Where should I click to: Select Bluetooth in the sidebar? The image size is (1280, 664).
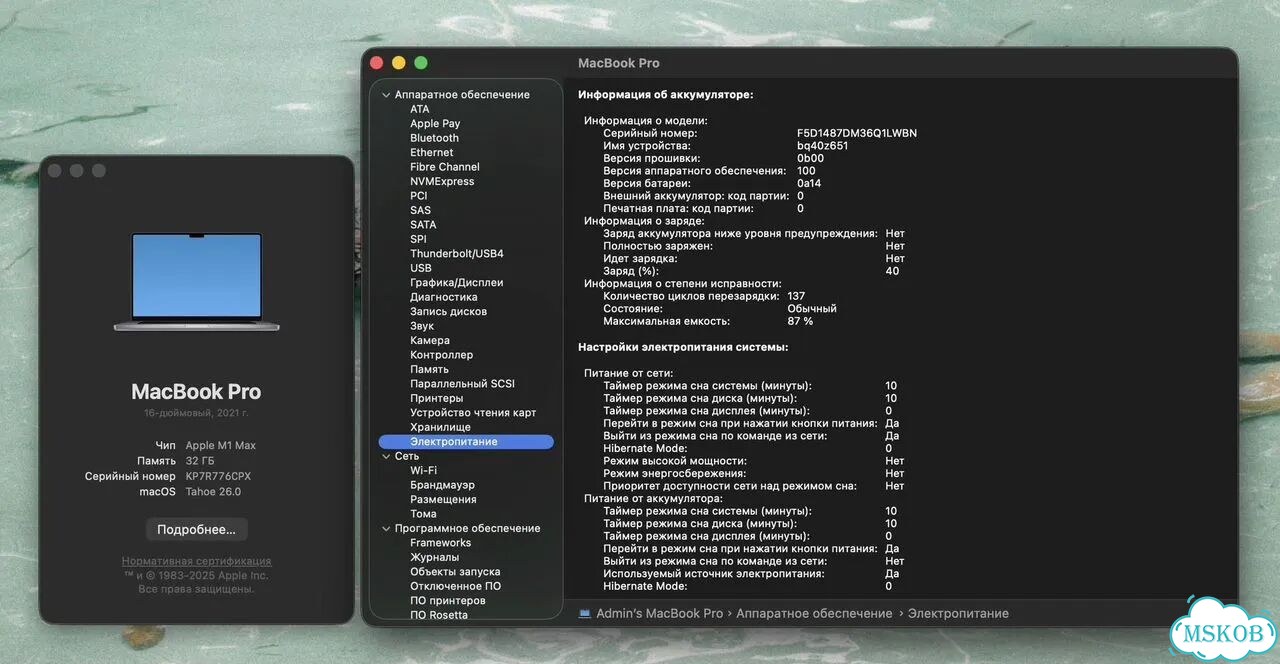[x=434, y=138]
